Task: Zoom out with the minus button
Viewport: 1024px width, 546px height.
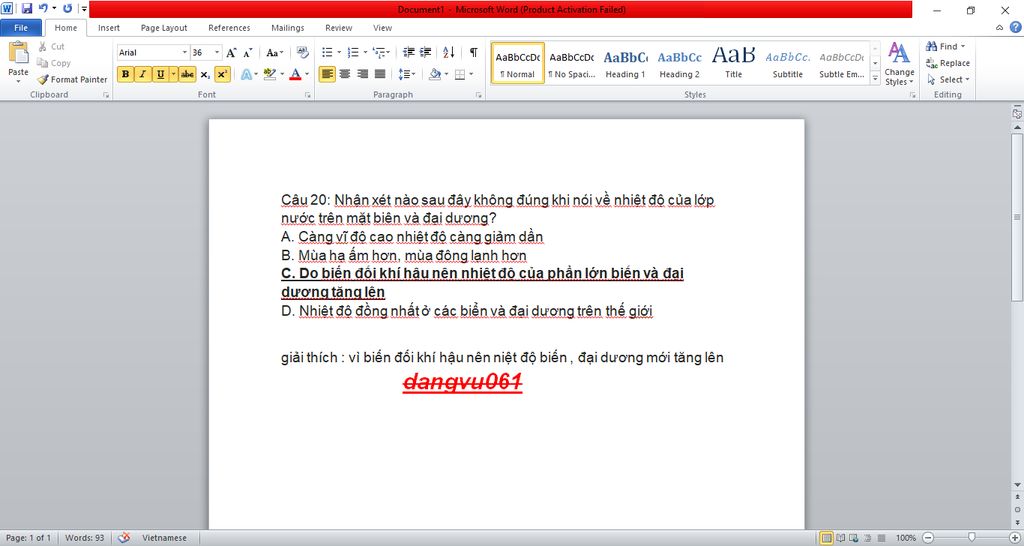Action: point(928,538)
